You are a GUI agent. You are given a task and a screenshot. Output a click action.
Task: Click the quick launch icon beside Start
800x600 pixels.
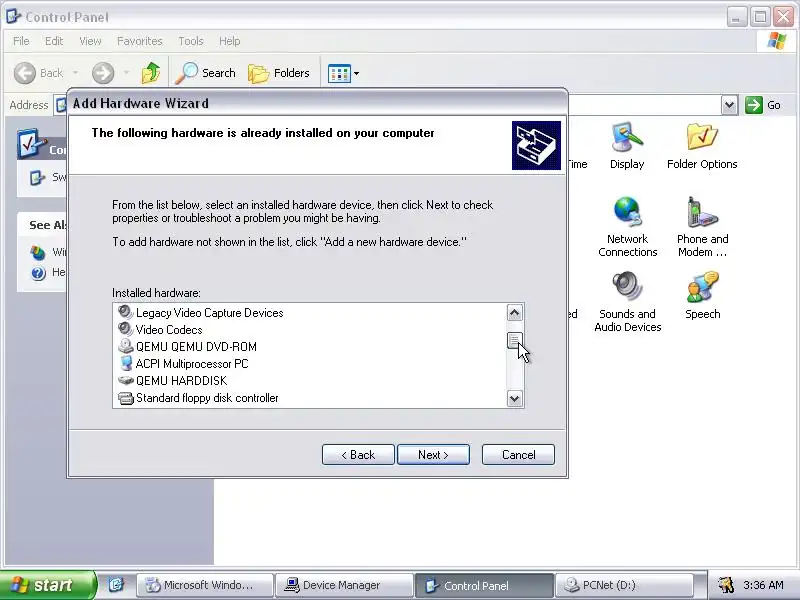[116, 585]
